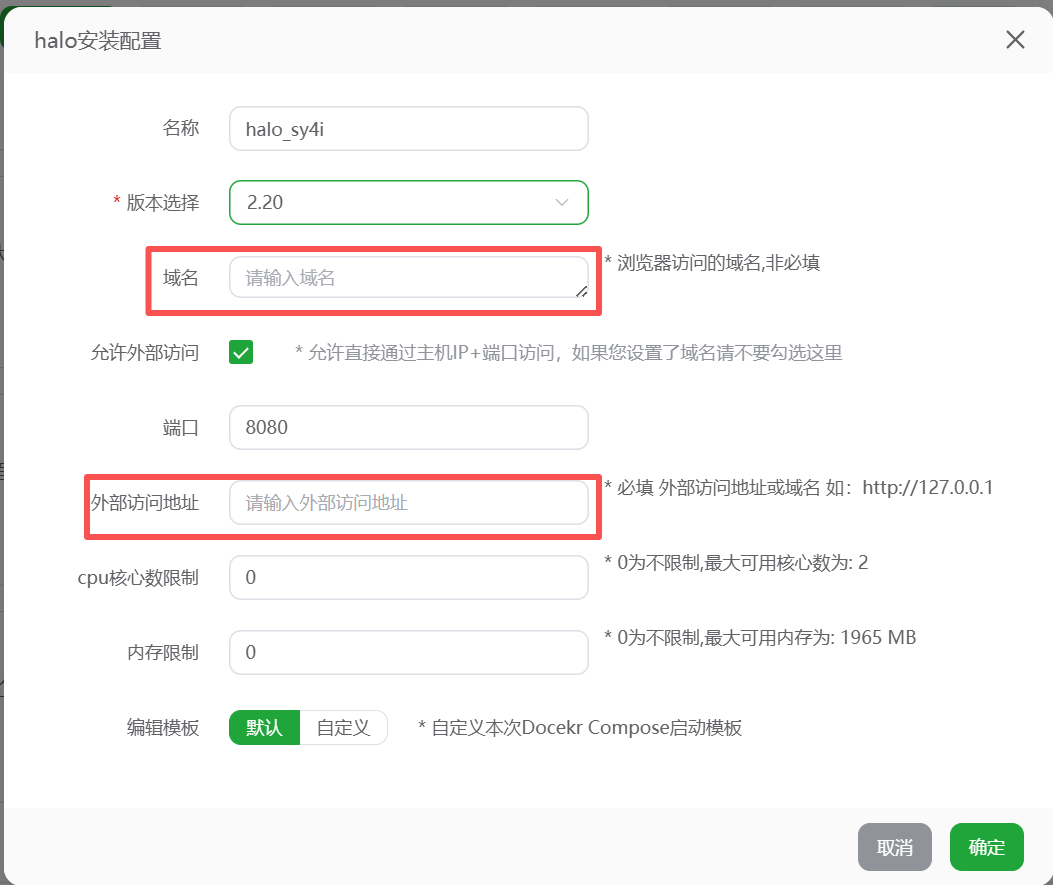Click the 外部访问地址 input field

pos(408,503)
